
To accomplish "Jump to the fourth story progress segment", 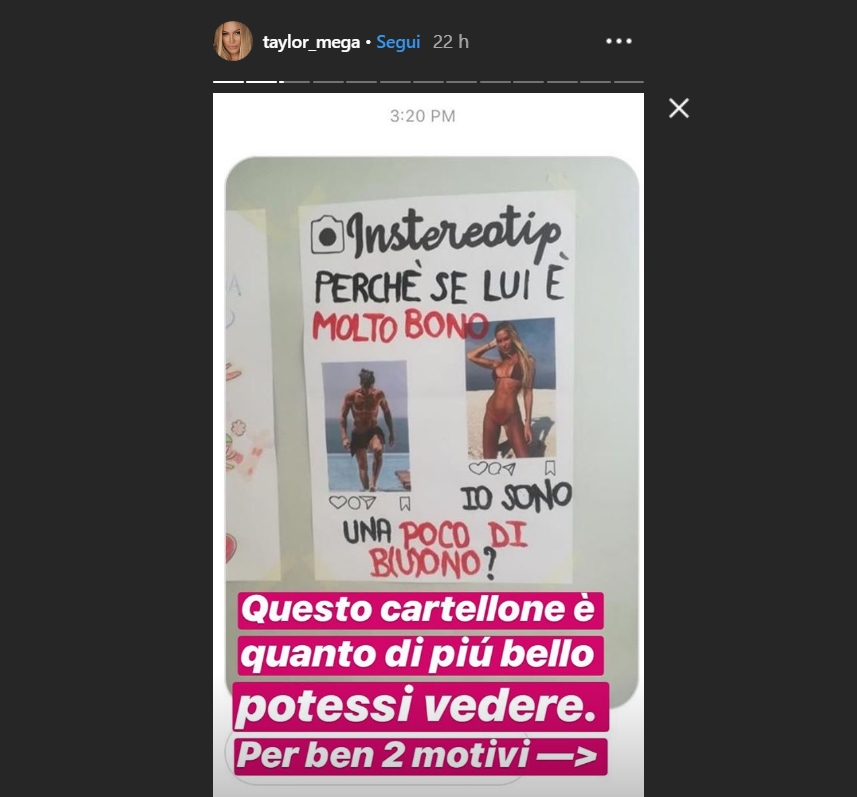I will tap(328, 81).
